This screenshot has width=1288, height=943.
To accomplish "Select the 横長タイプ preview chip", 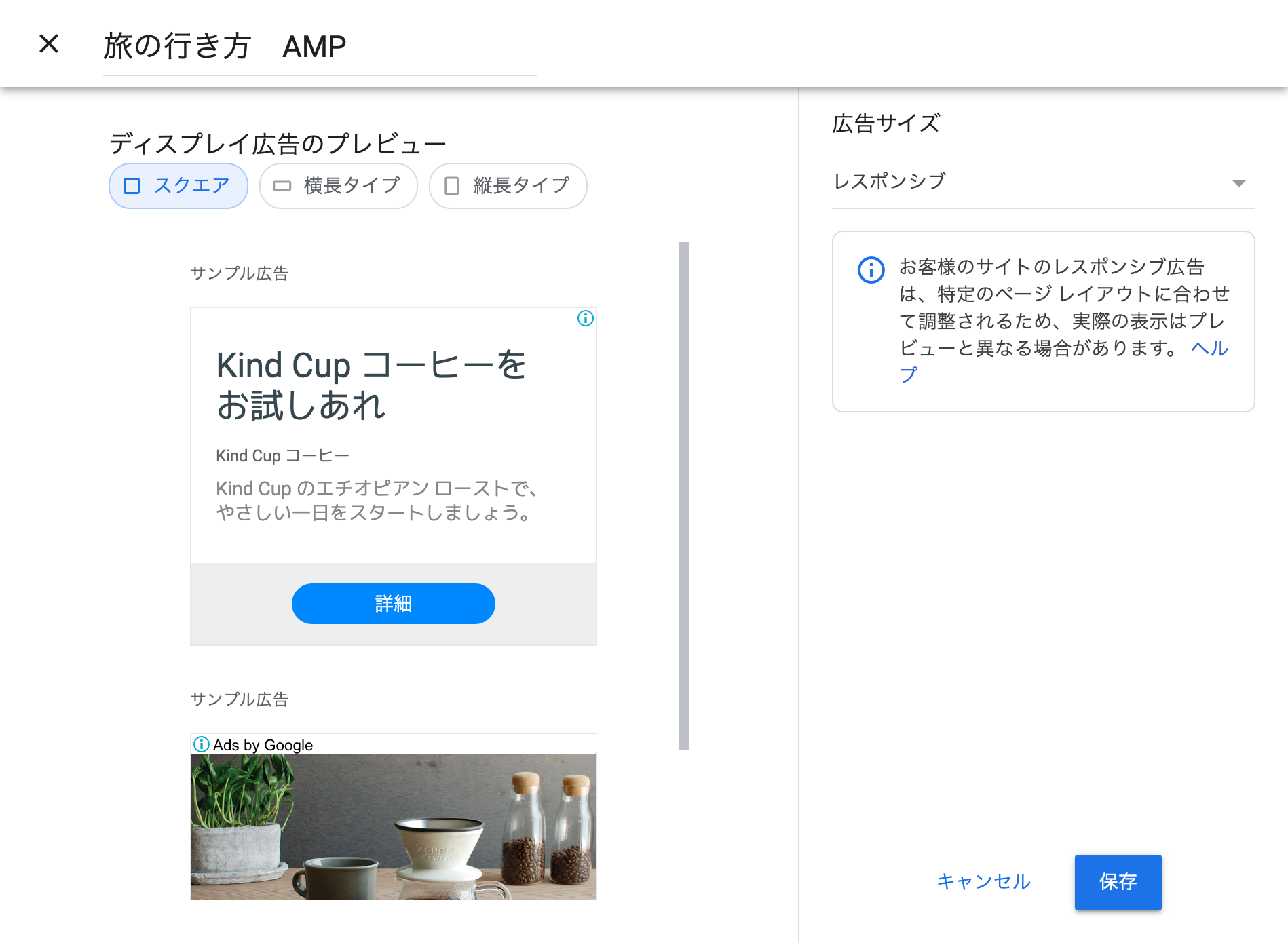I will pyautogui.click(x=338, y=186).
